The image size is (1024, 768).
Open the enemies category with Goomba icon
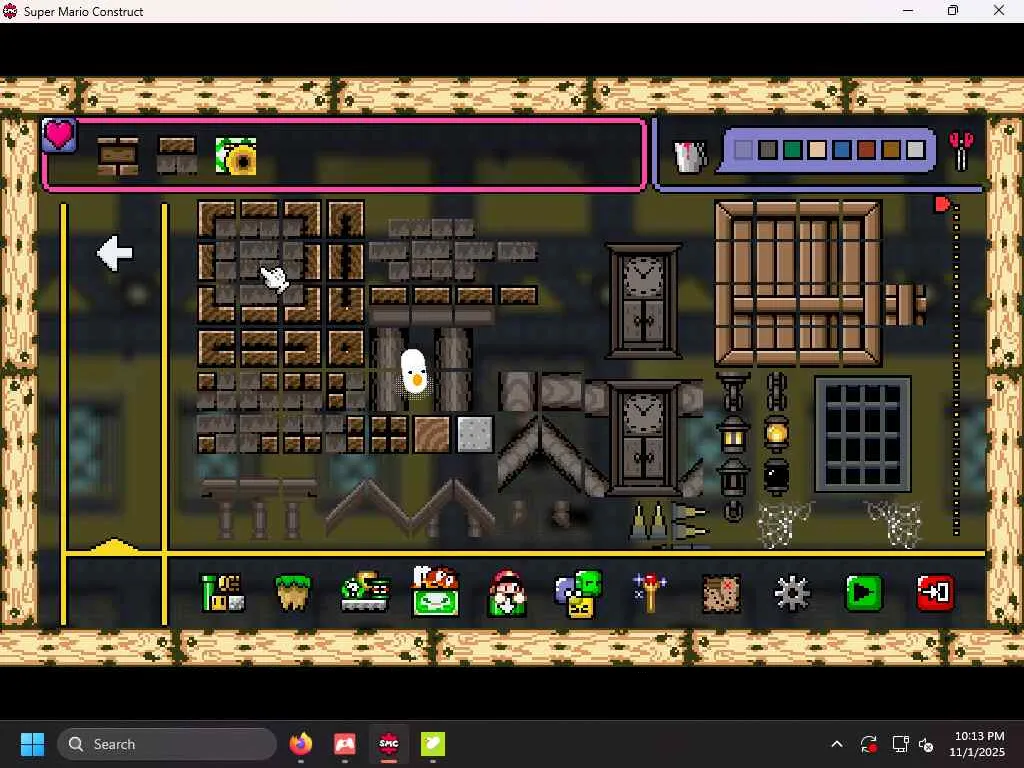pyautogui.click(x=436, y=592)
